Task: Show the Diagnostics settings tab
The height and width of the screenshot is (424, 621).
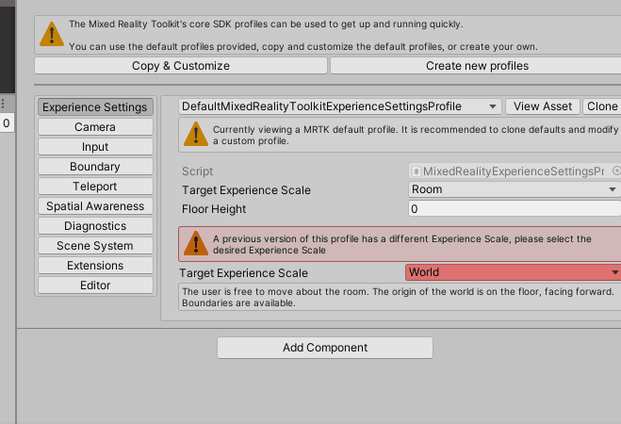Action: coord(95,226)
